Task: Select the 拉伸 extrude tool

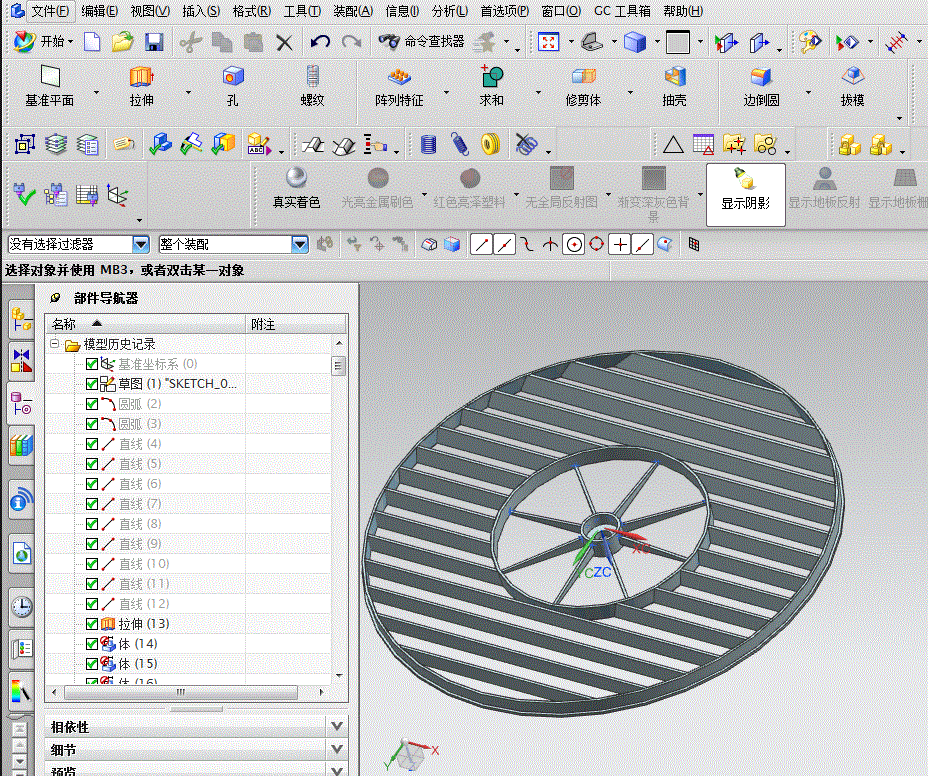Action: (x=141, y=87)
